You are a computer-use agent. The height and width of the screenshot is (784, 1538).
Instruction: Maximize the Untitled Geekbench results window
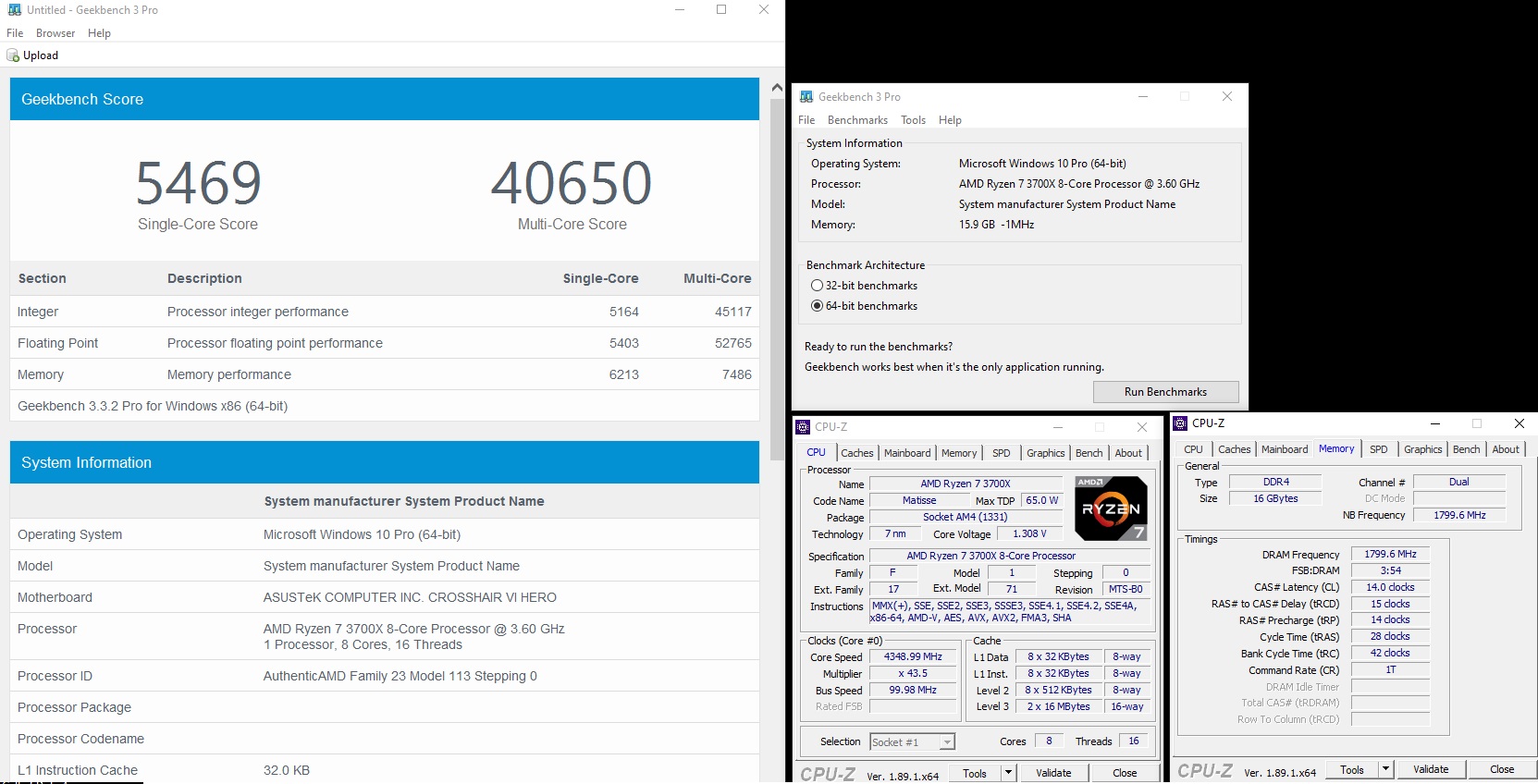[x=721, y=9]
